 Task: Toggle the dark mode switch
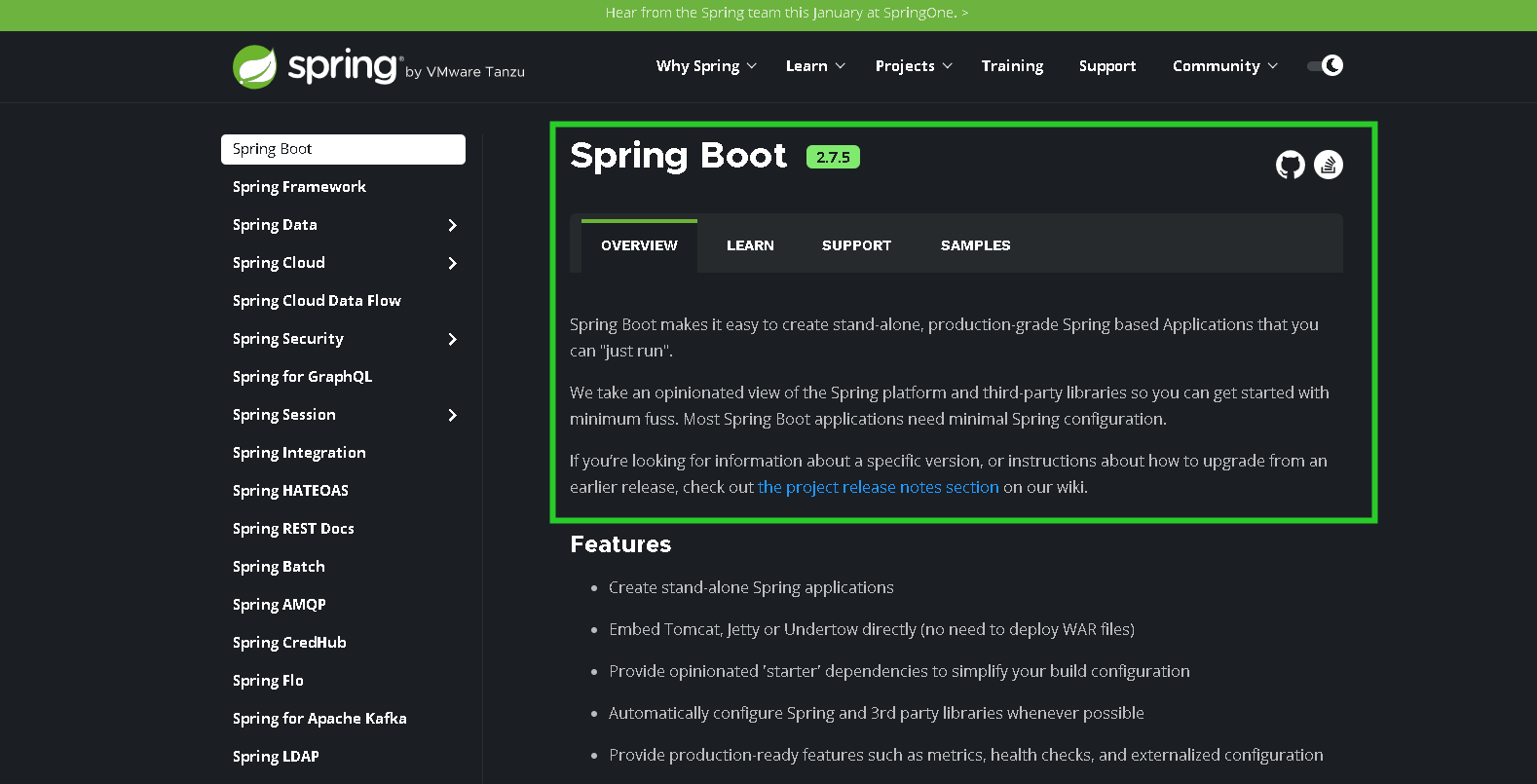pos(1325,65)
